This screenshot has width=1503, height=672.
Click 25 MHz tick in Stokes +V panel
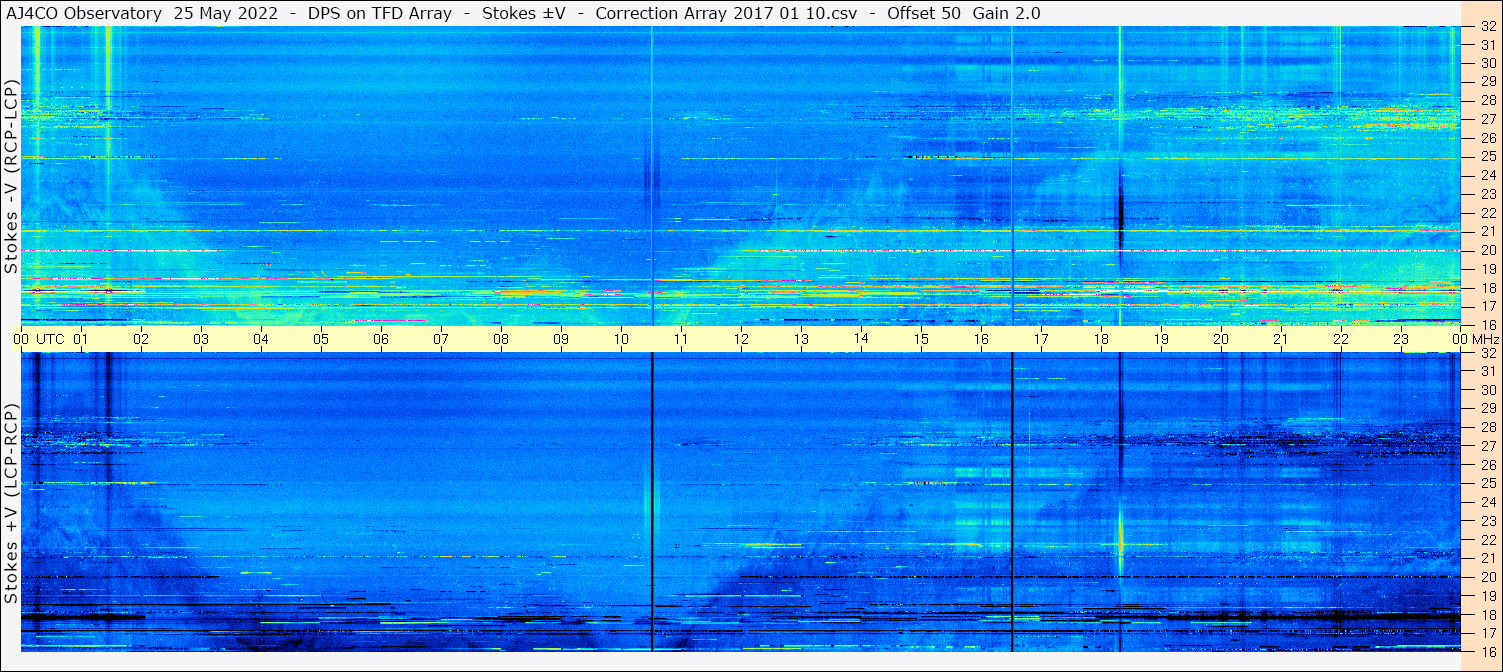[1488, 483]
